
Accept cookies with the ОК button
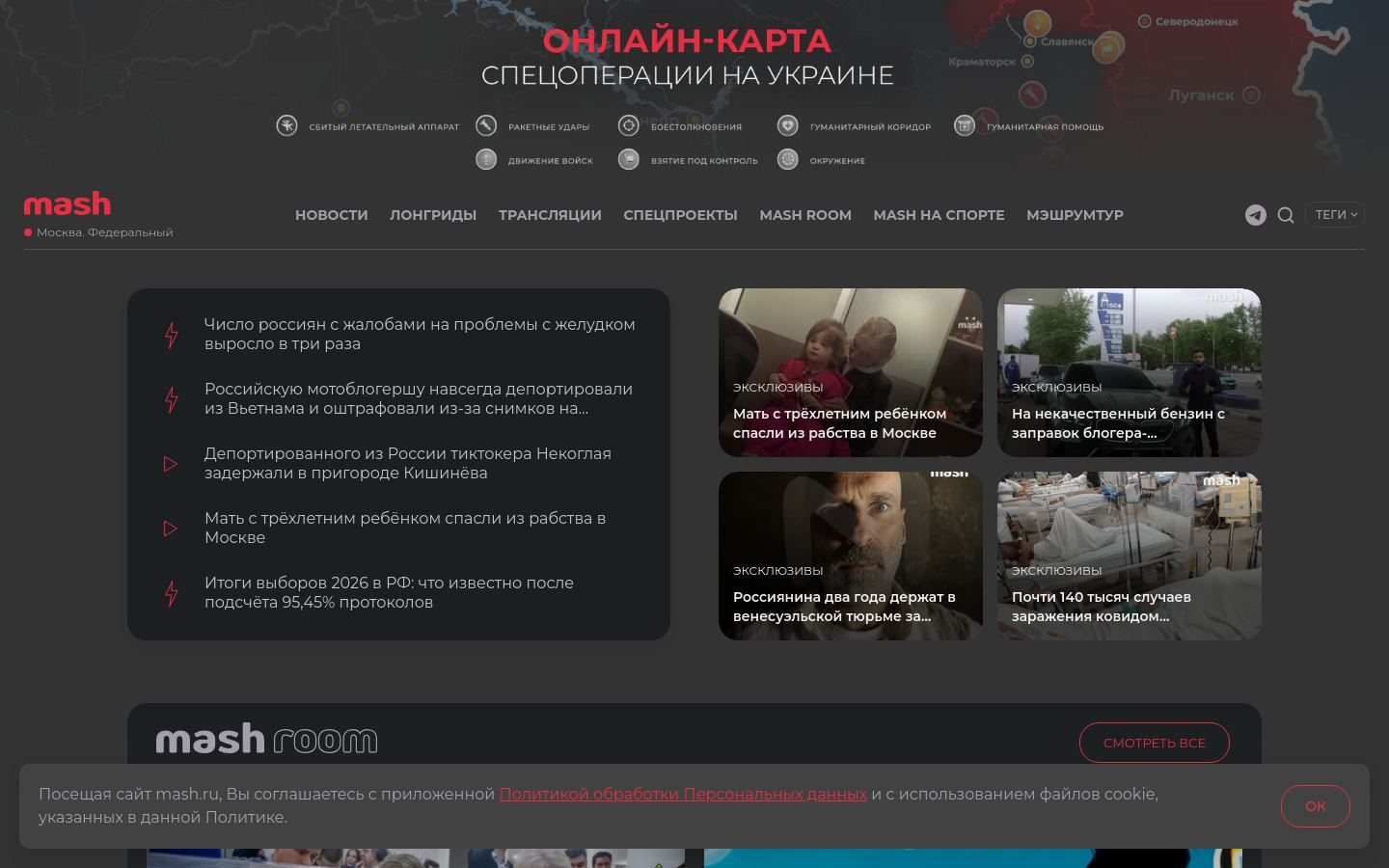pos(1316,806)
